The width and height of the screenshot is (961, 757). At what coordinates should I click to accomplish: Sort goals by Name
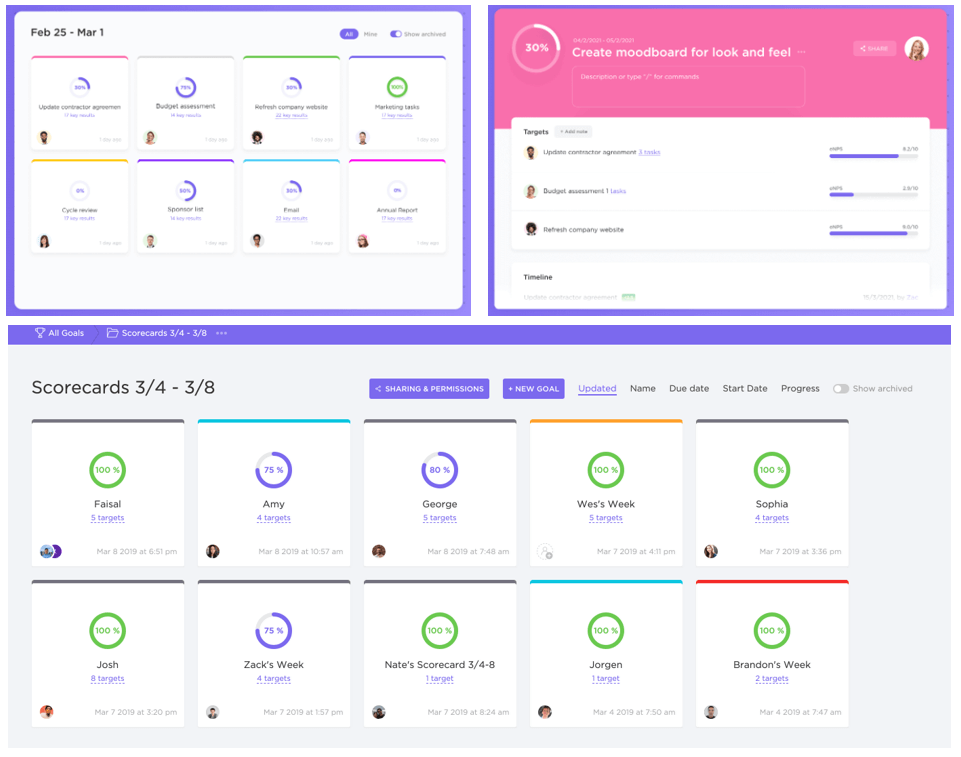(x=642, y=389)
